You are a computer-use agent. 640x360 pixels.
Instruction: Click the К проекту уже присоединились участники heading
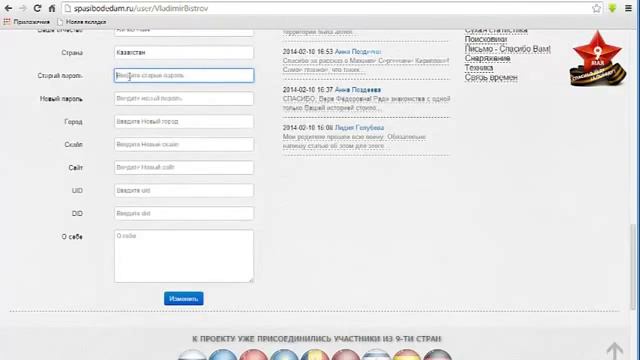[316, 339]
